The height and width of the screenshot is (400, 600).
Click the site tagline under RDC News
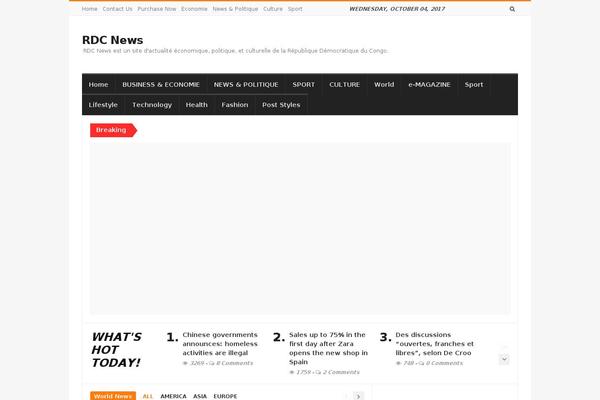coord(235,51)
